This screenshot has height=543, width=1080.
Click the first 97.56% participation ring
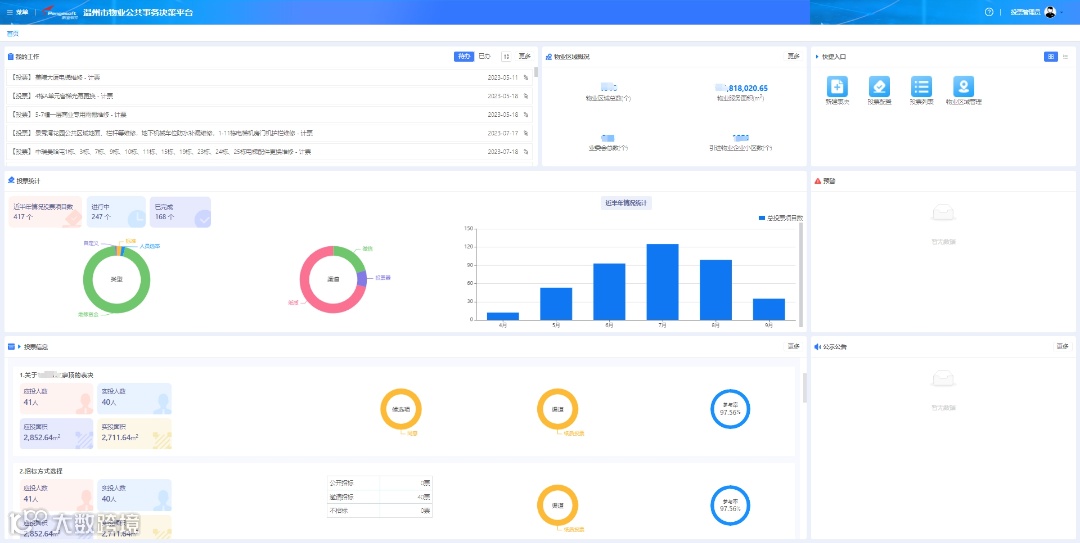click(730, 409)
